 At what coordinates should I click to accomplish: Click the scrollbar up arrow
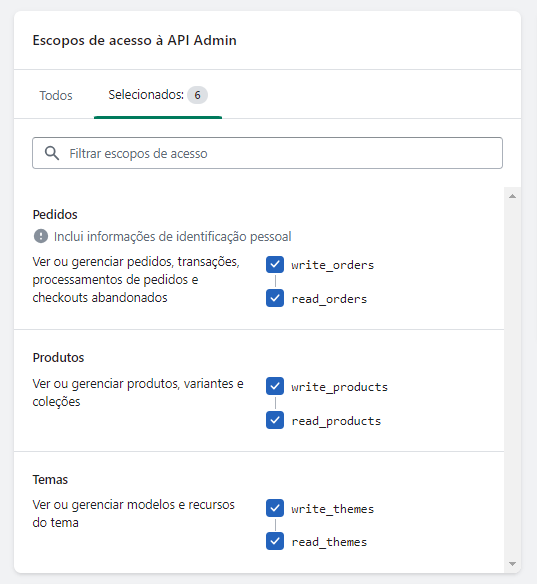point(512,196)
